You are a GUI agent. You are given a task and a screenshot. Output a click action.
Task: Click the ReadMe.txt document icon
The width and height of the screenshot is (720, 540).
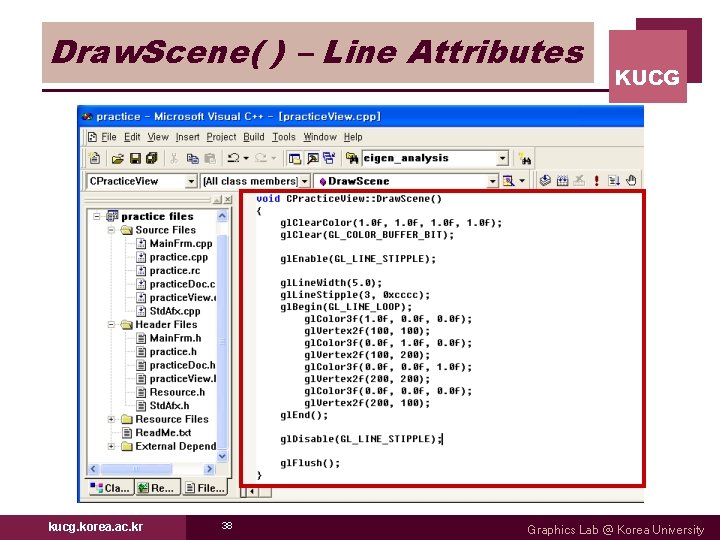click(x=127, y=433)
